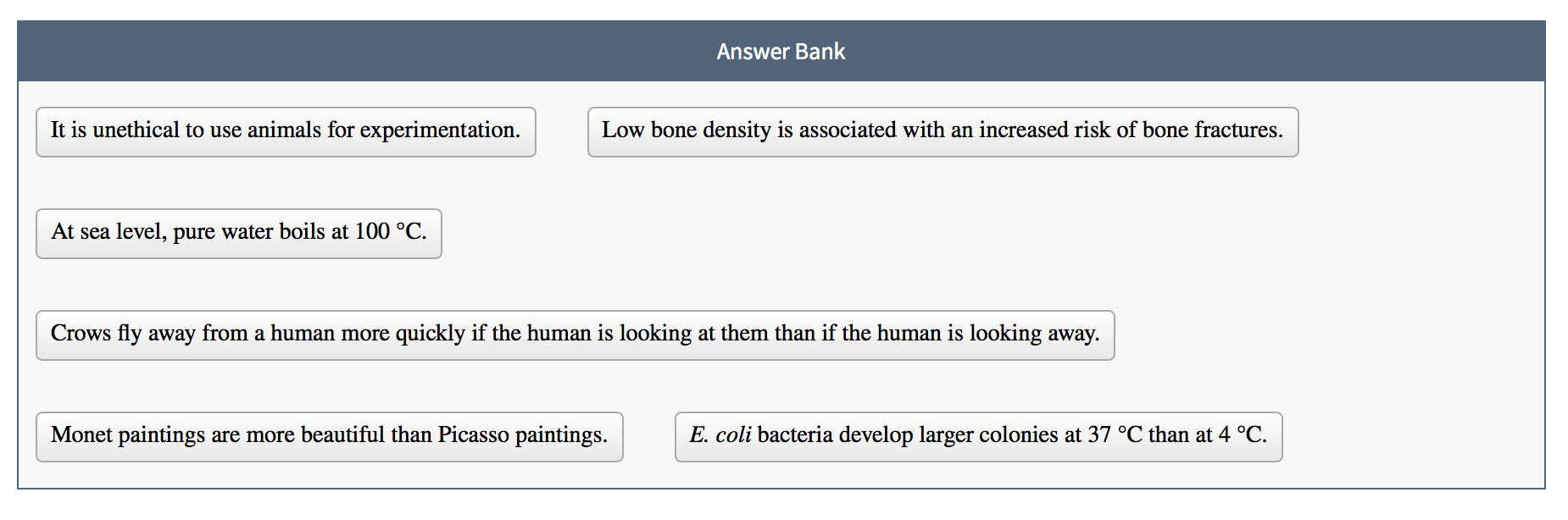Choose the statement about water boiling at 100 °C
This screenshot has height=520, width=1568.
click(x=238, y=233)
